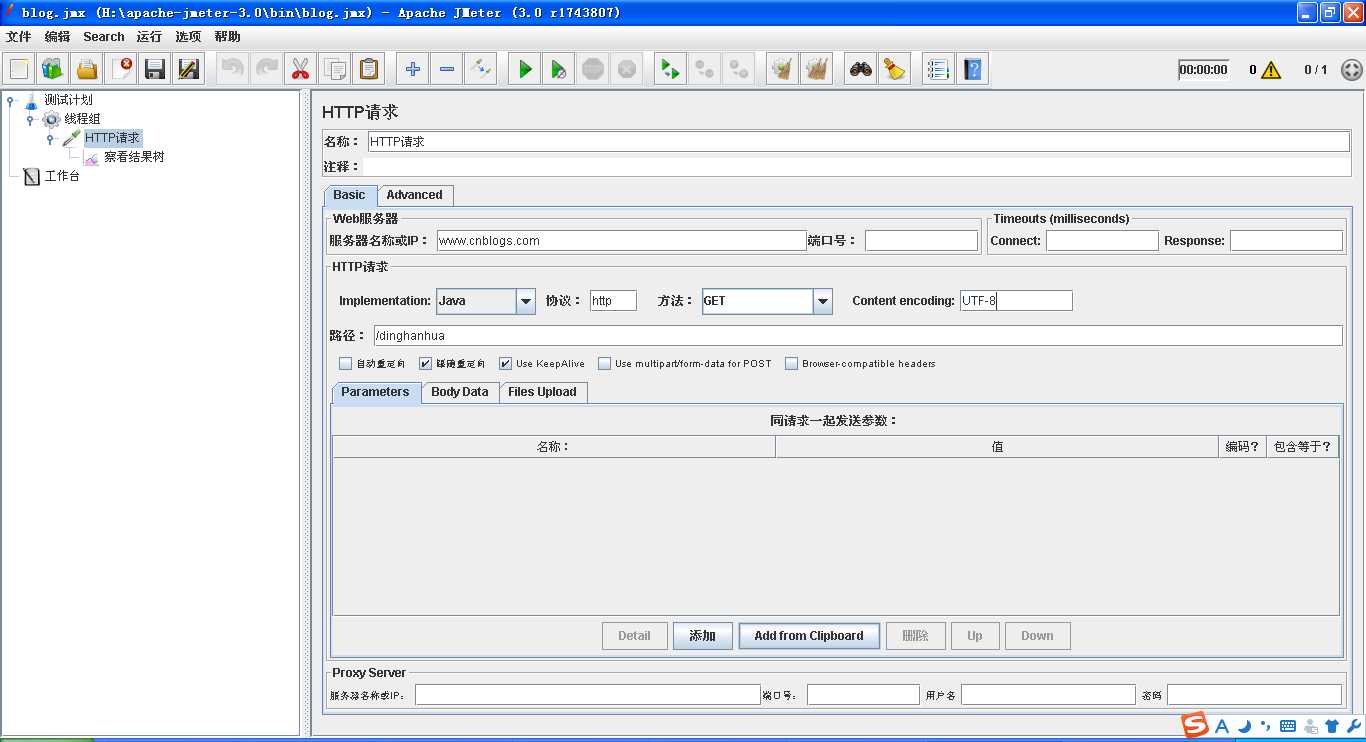1366x742 pixels.
Task: Open 选项 menu
Action: (188, 37)
